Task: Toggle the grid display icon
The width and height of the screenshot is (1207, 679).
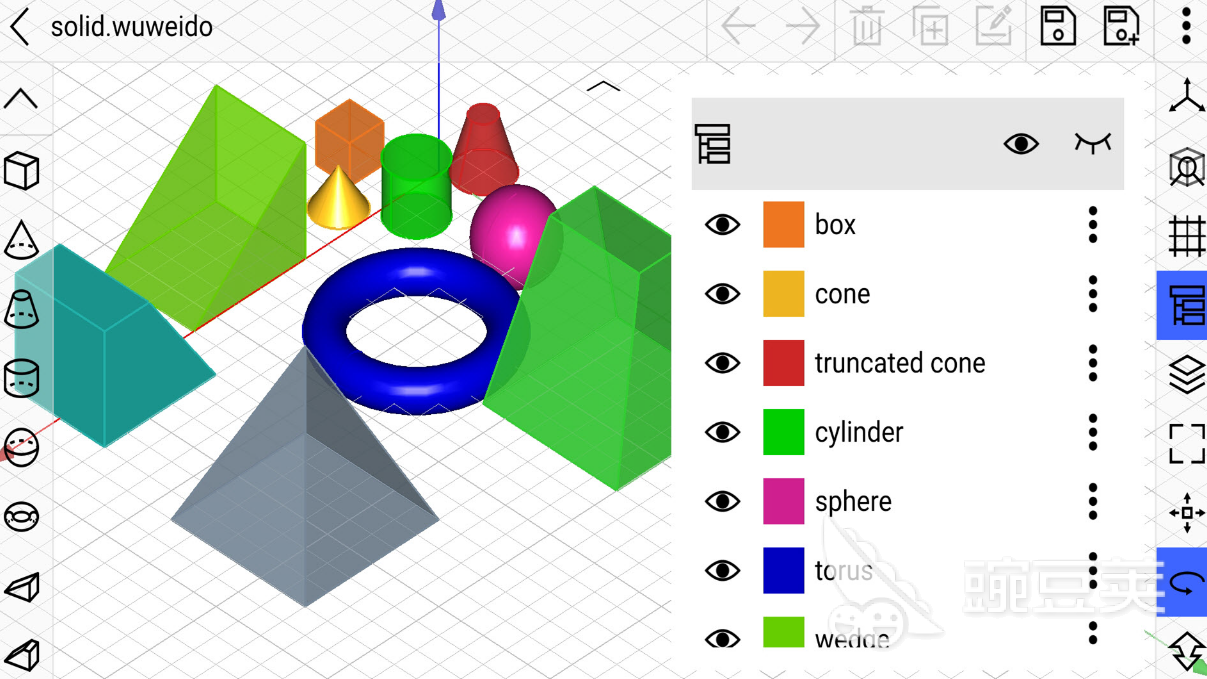Action: coord(1187,236)
